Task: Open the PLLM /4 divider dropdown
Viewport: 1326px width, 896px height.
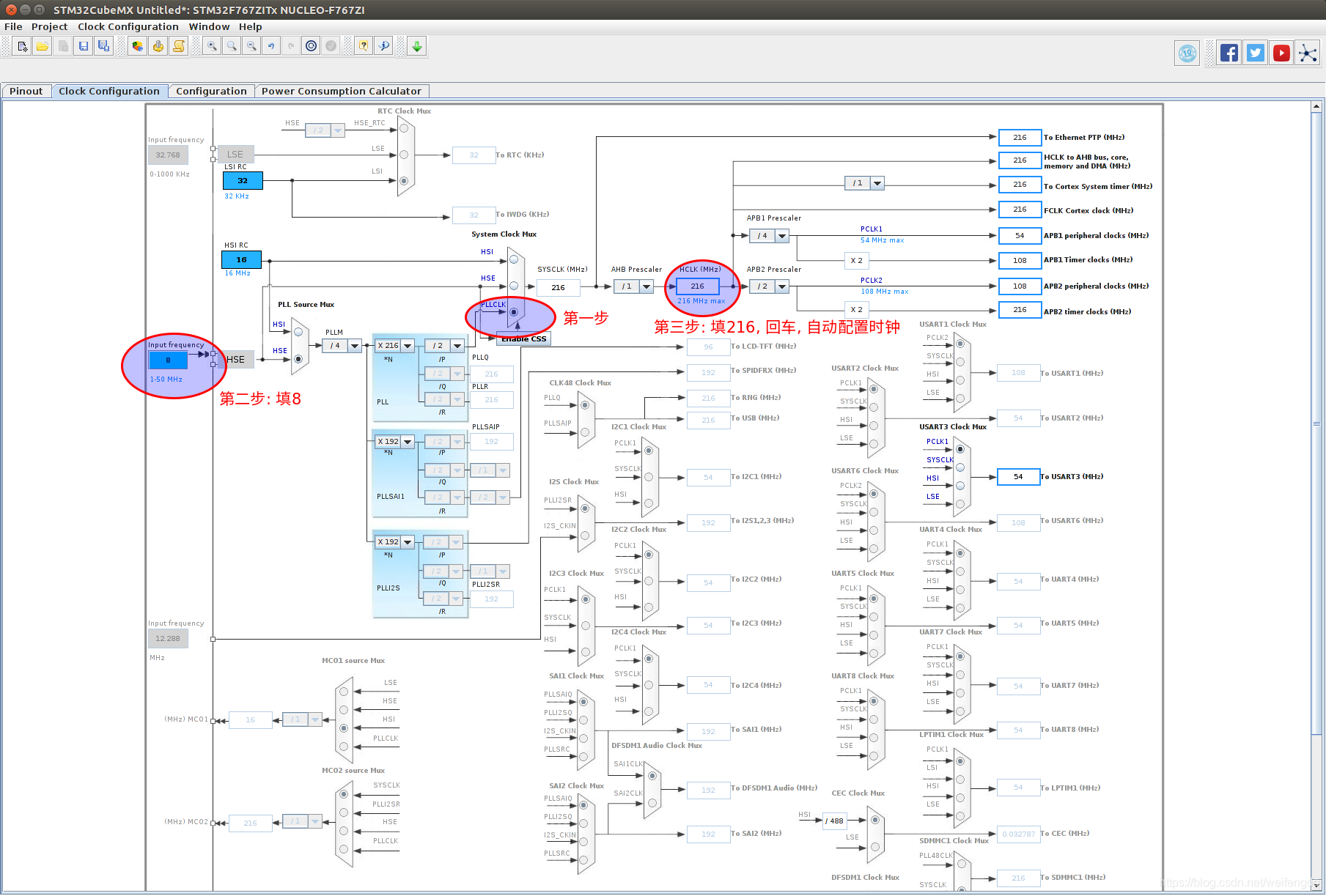Action: pos(355,346)
